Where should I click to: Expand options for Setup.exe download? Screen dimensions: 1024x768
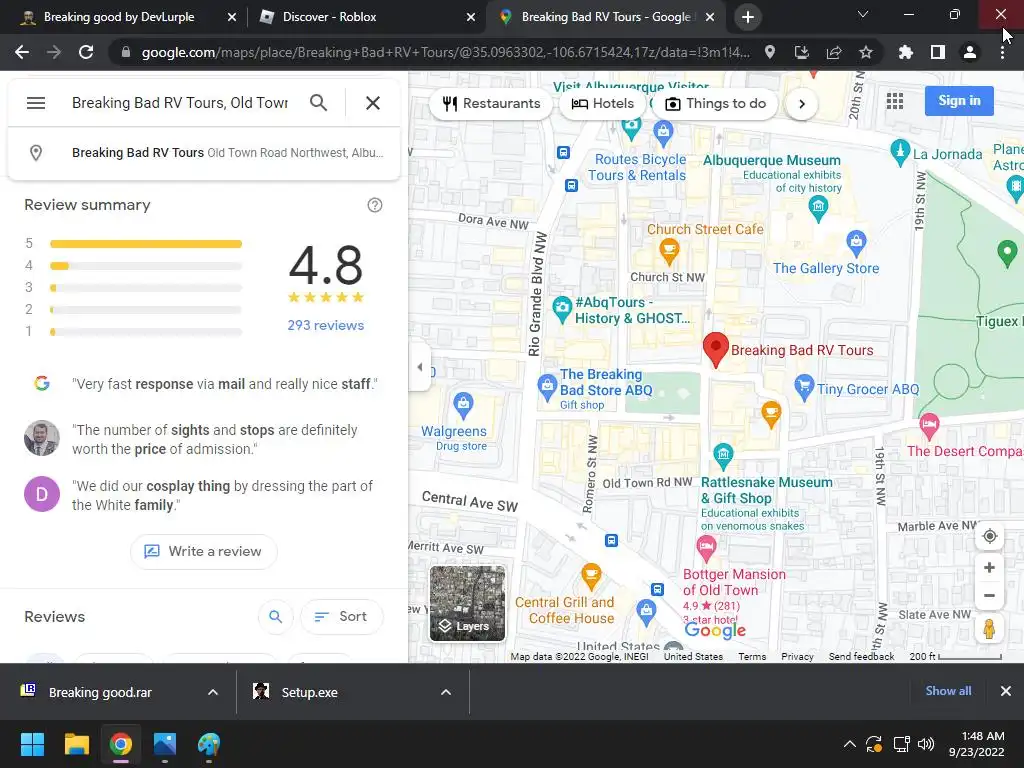coord(446,692)
